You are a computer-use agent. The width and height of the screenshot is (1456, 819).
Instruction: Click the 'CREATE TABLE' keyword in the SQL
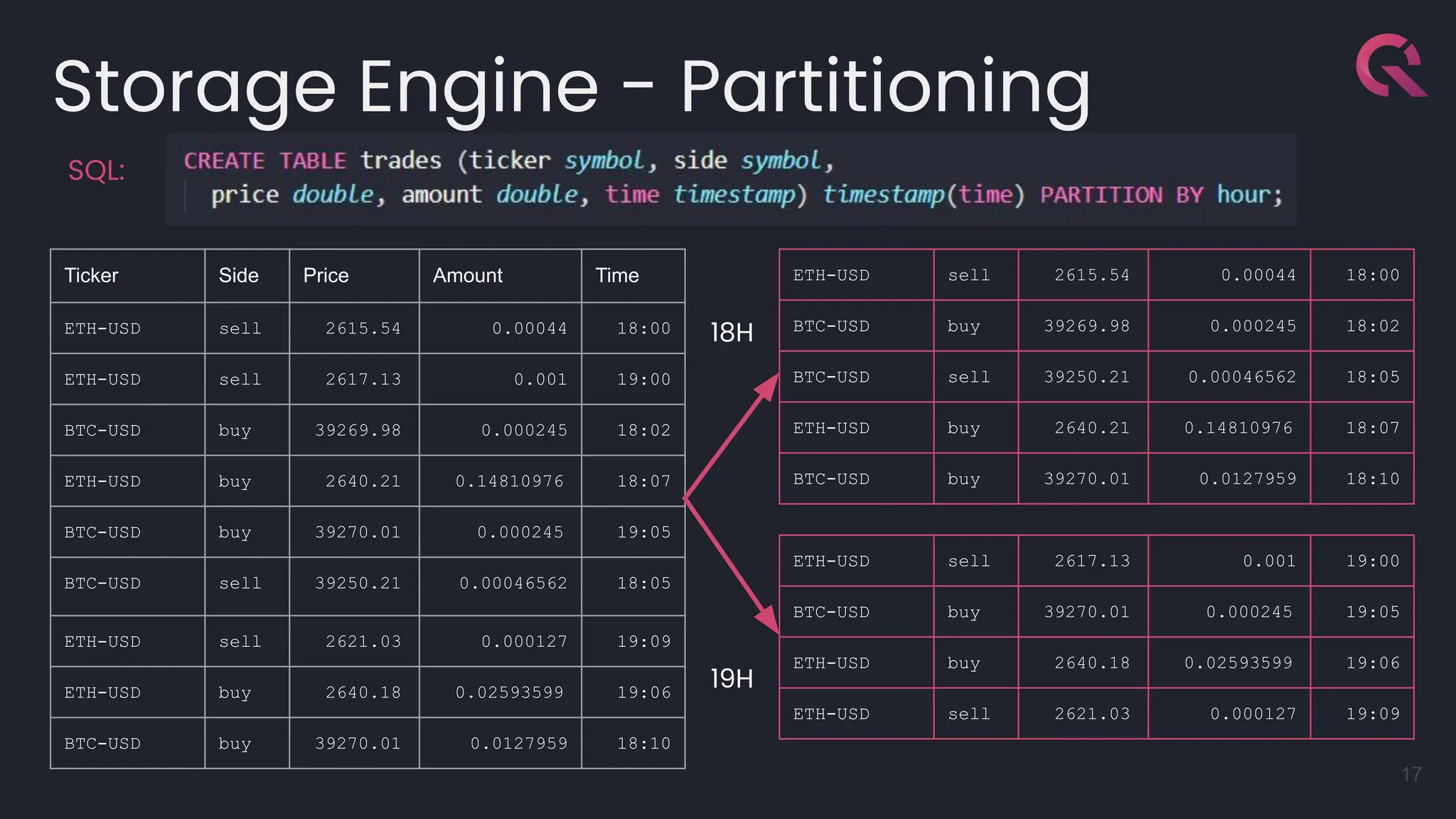(x=265, y=161)
